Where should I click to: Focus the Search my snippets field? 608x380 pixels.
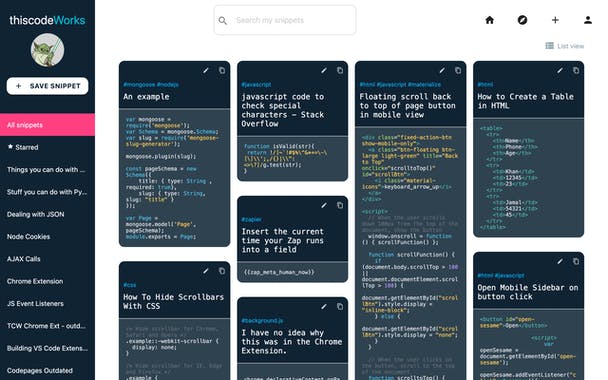click(285, 20)
